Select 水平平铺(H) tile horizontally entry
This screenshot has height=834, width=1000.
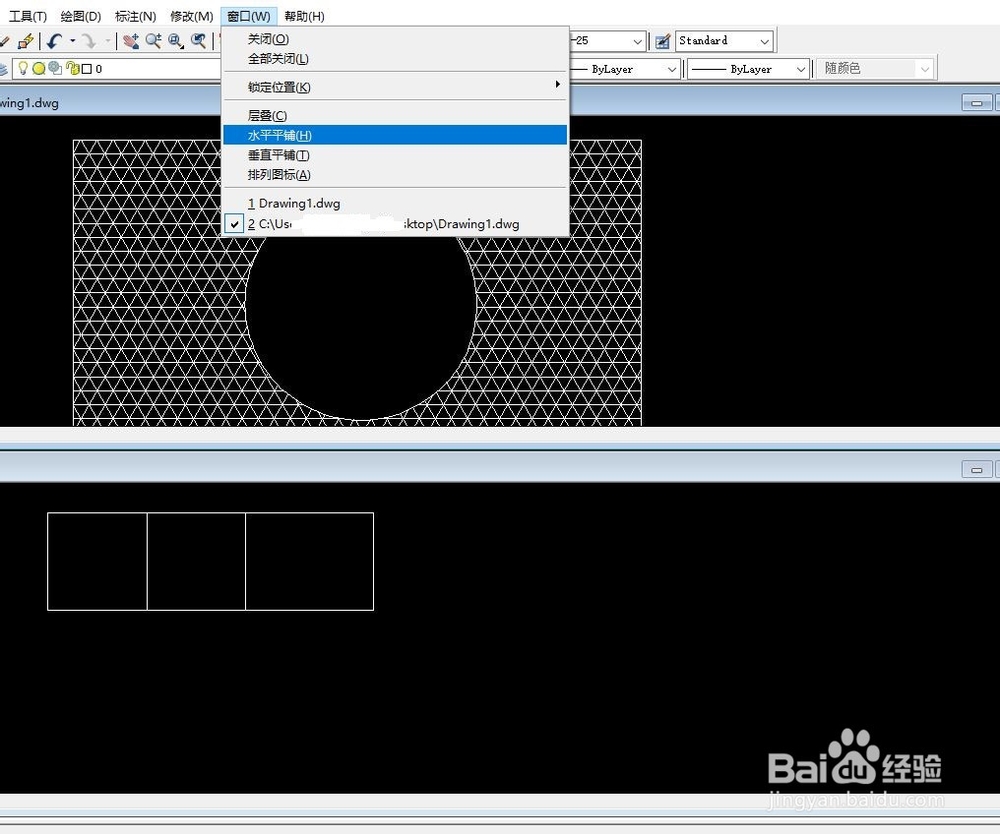click(x=395, y=135)
